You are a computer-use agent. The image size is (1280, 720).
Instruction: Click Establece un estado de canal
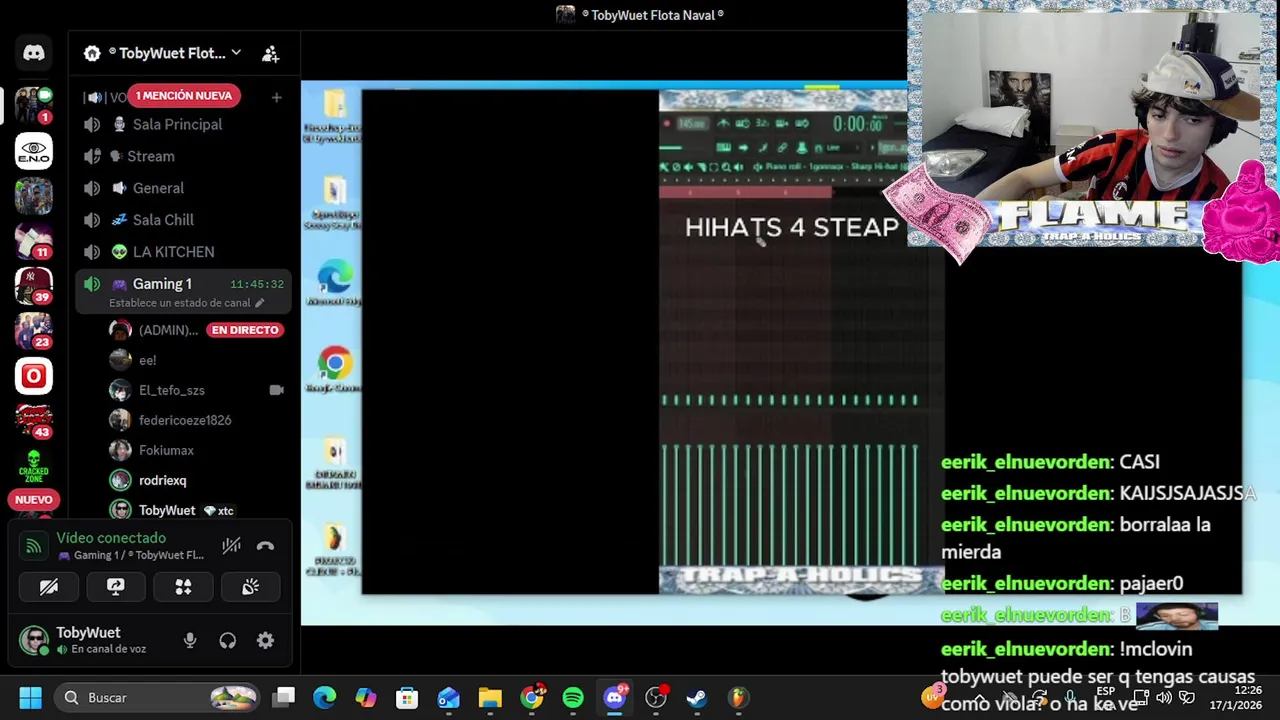click(x=186, y=303)
